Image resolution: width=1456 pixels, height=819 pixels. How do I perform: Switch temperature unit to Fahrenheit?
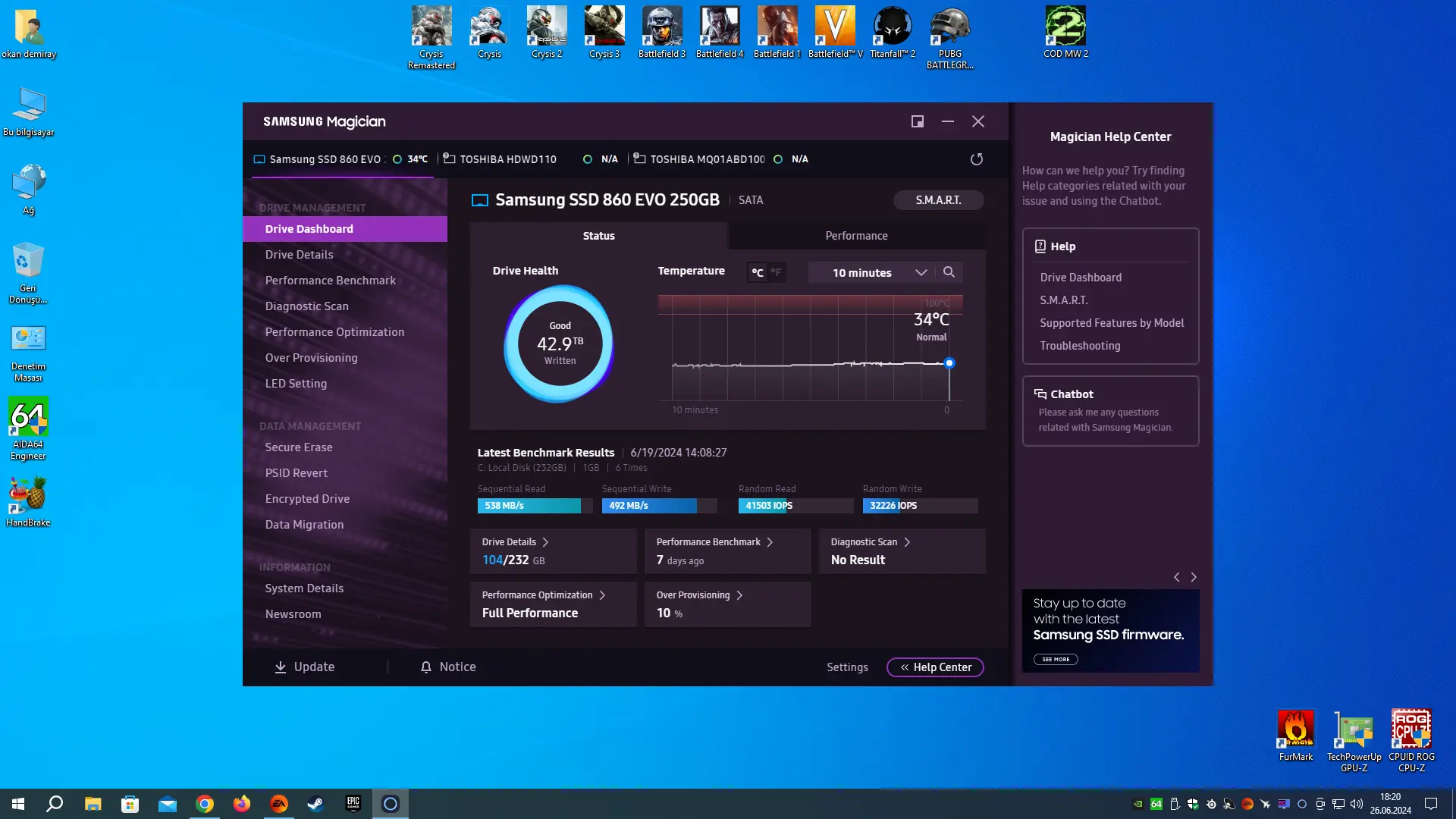pos(776,272)
